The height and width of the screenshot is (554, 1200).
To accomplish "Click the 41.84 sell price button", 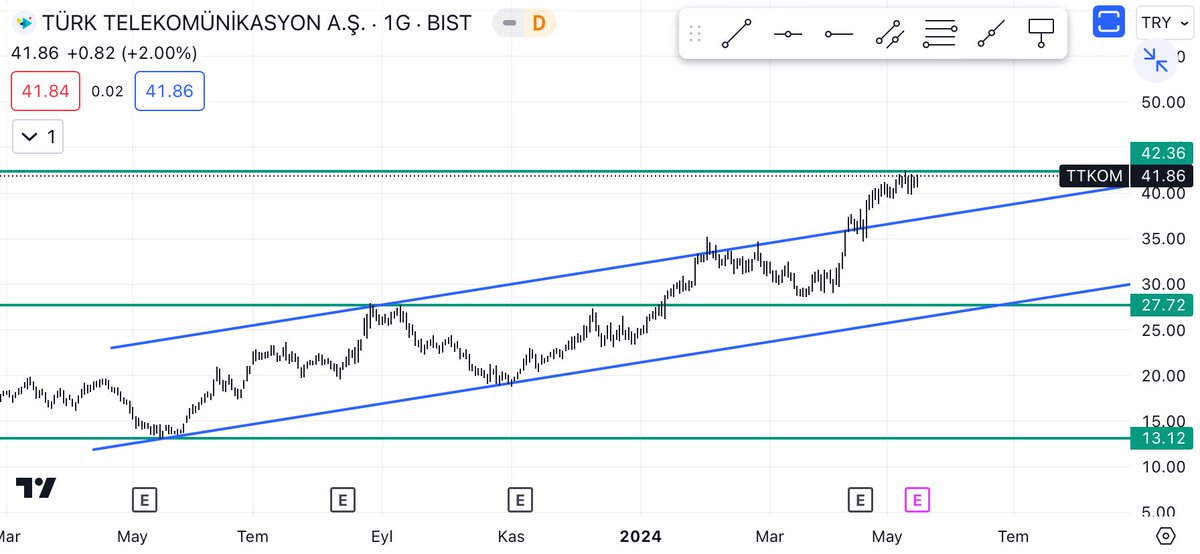I will click(x=45, y=91).
